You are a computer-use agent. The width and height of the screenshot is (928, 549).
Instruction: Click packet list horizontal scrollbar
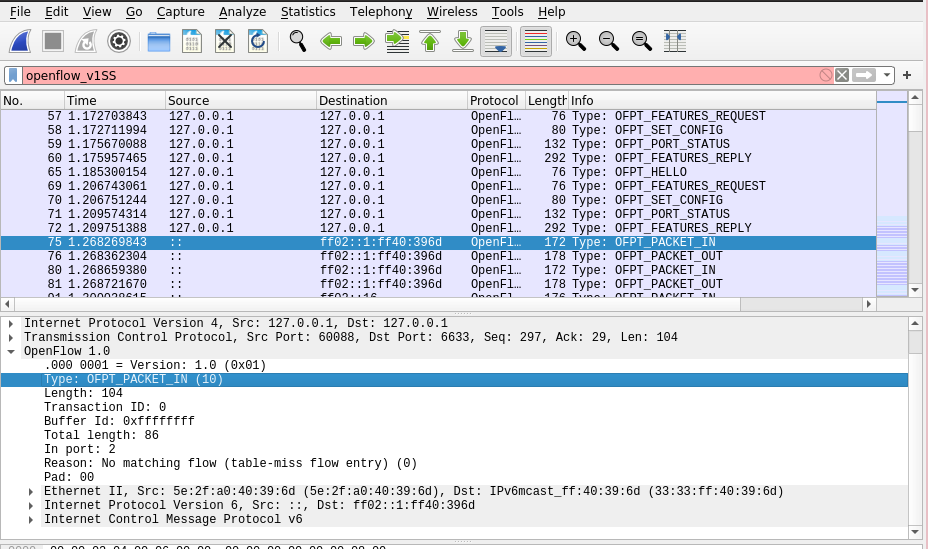pyautogui.click(x=378, y=304)
